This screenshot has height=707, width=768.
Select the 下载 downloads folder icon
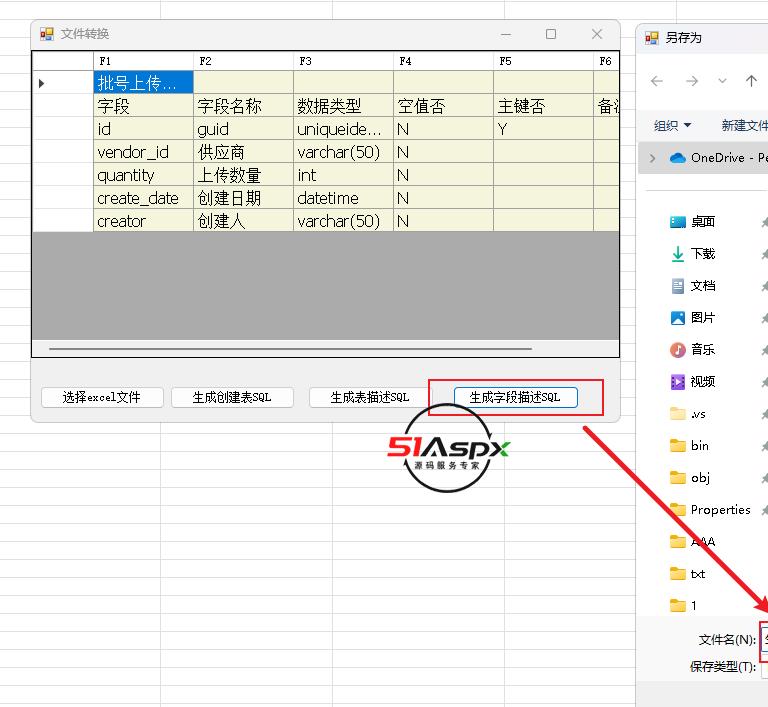tap(678, 254)
